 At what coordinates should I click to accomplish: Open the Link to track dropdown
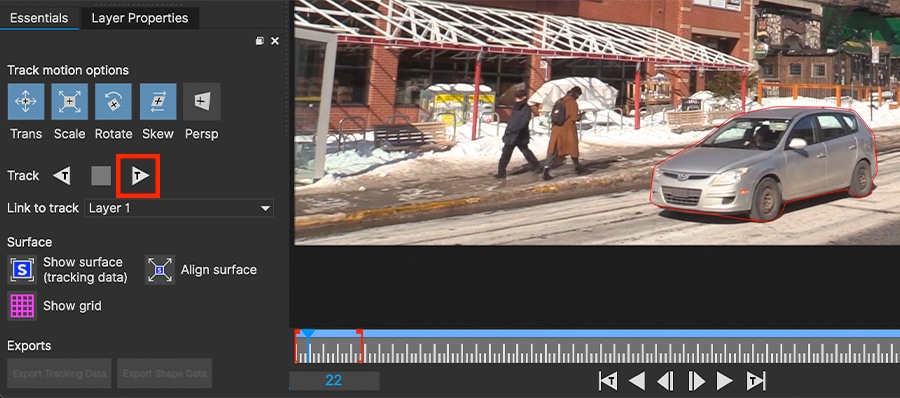(179, 208)
